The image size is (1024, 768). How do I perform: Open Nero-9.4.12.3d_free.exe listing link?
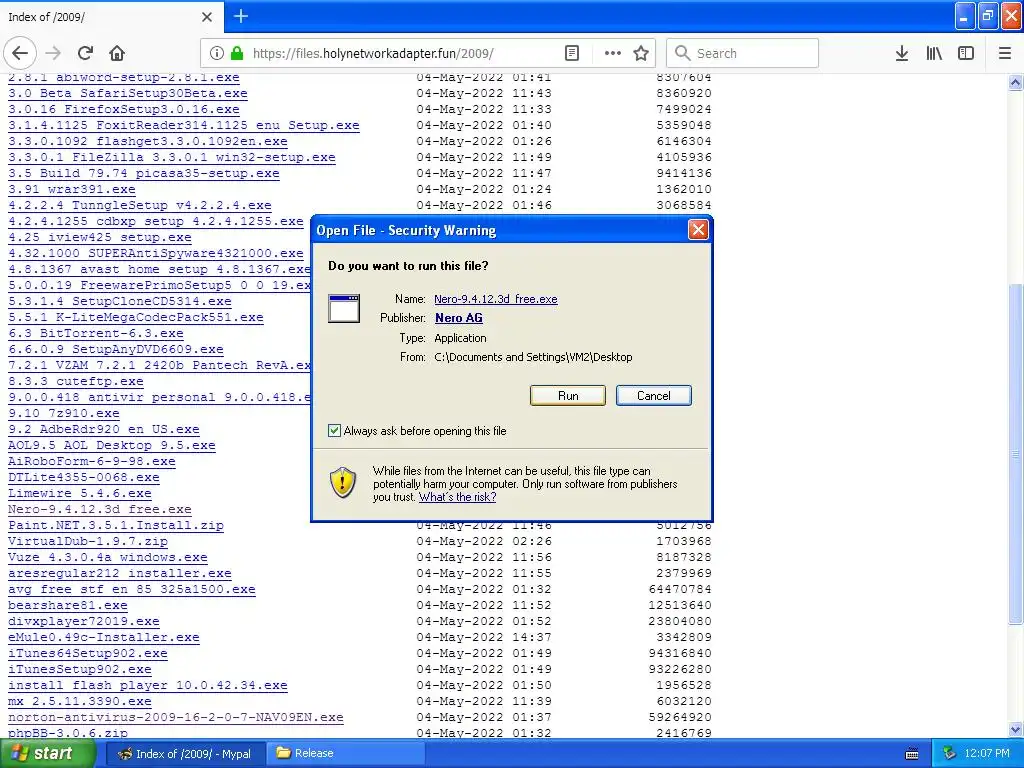click(100, 509)
